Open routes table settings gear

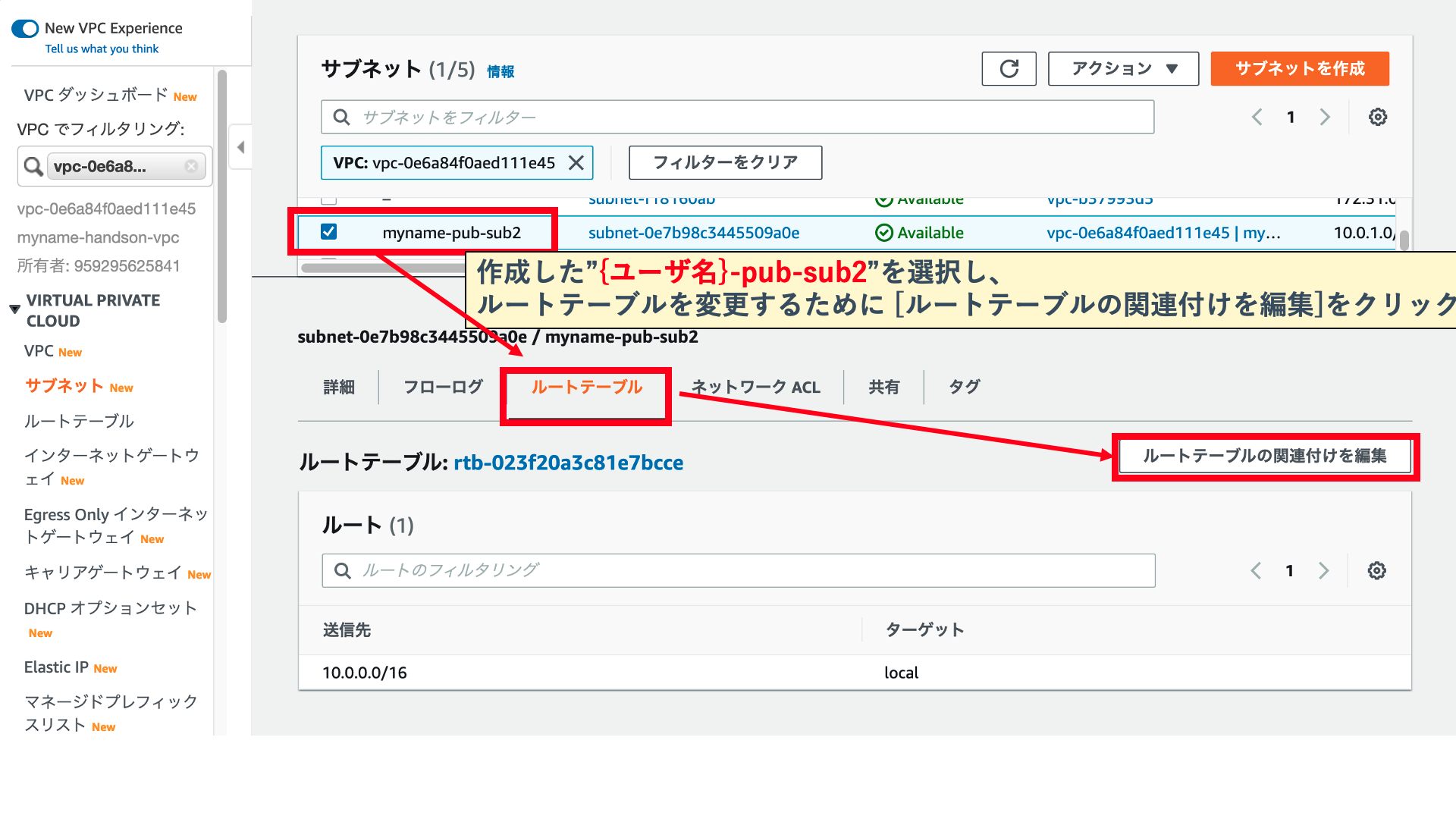coord(1376,570)
